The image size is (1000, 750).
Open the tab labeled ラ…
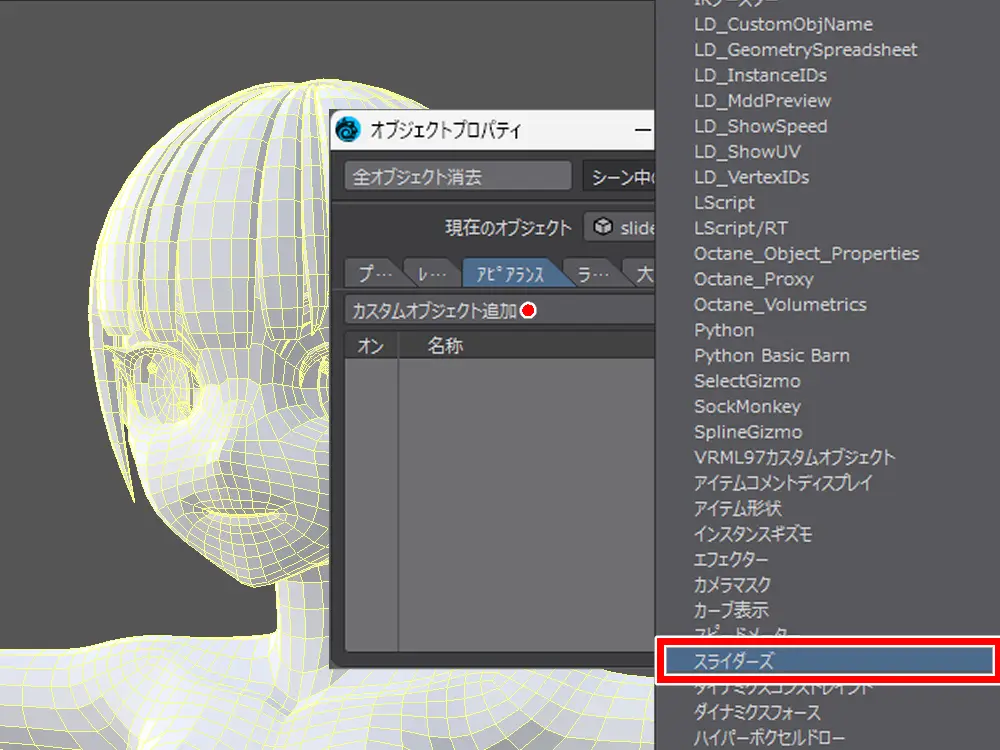pyautogui.click(x=591, y=273)
